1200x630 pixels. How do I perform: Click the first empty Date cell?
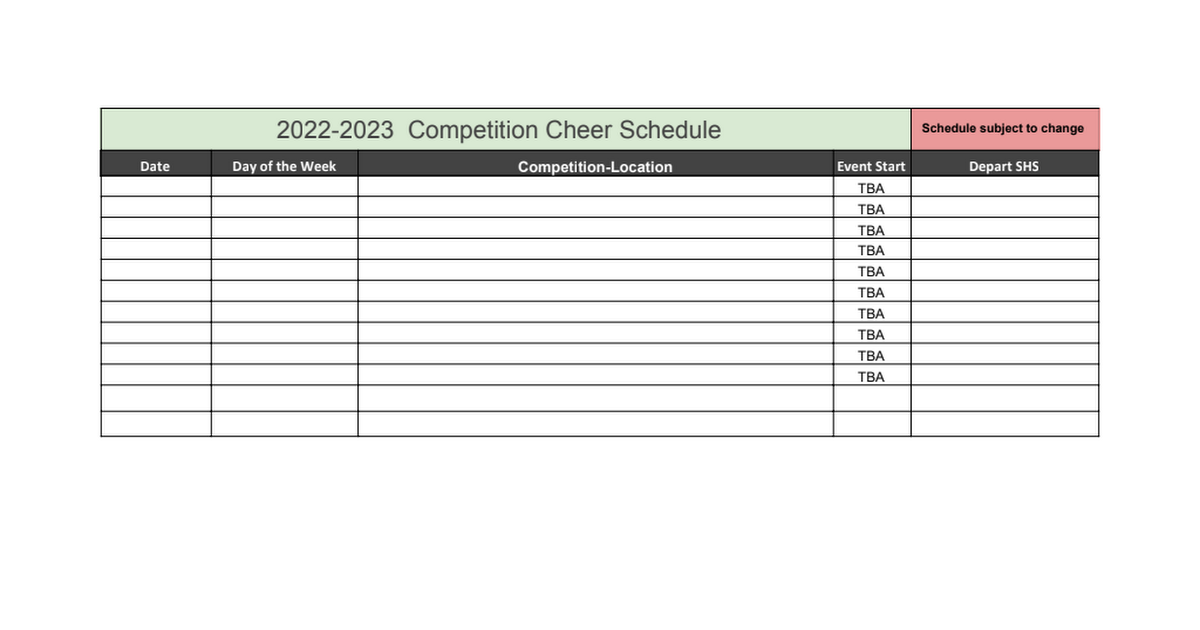coord(156,187)
